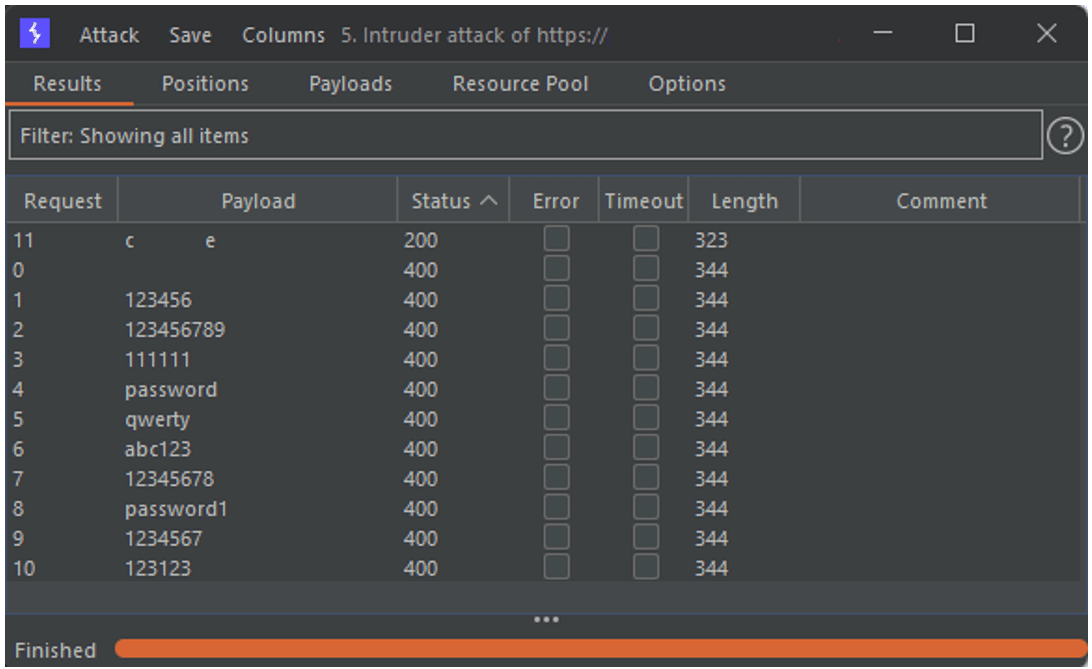The height and width of the screenshot is (669, 1092).
Task: Toggle Timeout checkbox for password payload row
Action: click(x=646, y=389)
